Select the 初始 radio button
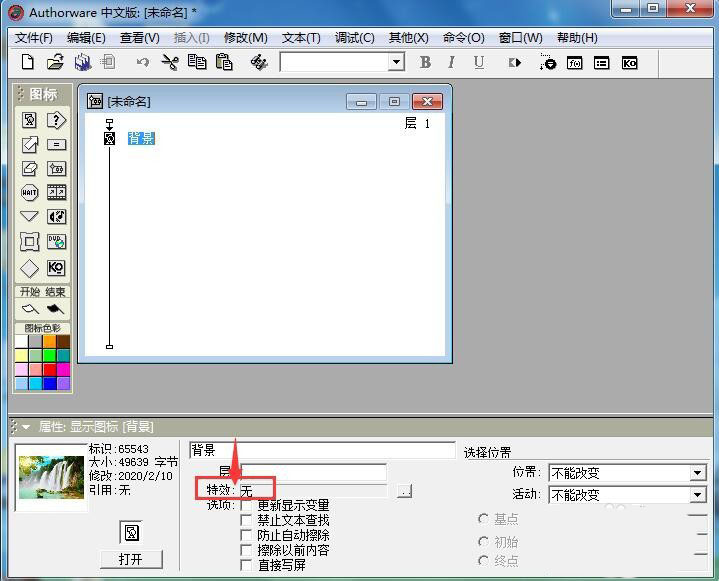Image resolution: width=719 pixels, height=581 pixels. (483, 542)
